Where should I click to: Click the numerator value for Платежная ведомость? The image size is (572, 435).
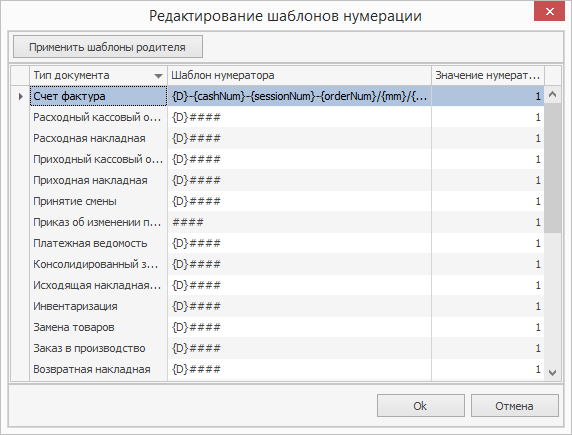click(x=488, y=243)
